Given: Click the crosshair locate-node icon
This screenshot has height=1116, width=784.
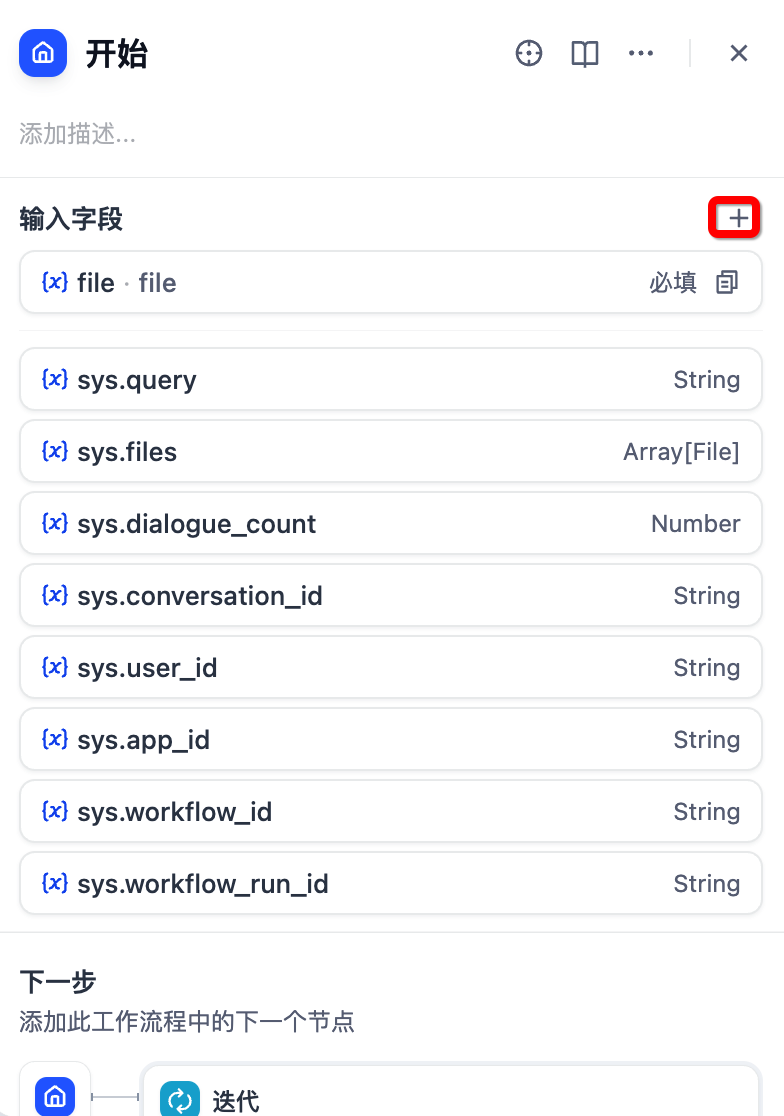Looking at the screenshot, I should tap(529, 53).
